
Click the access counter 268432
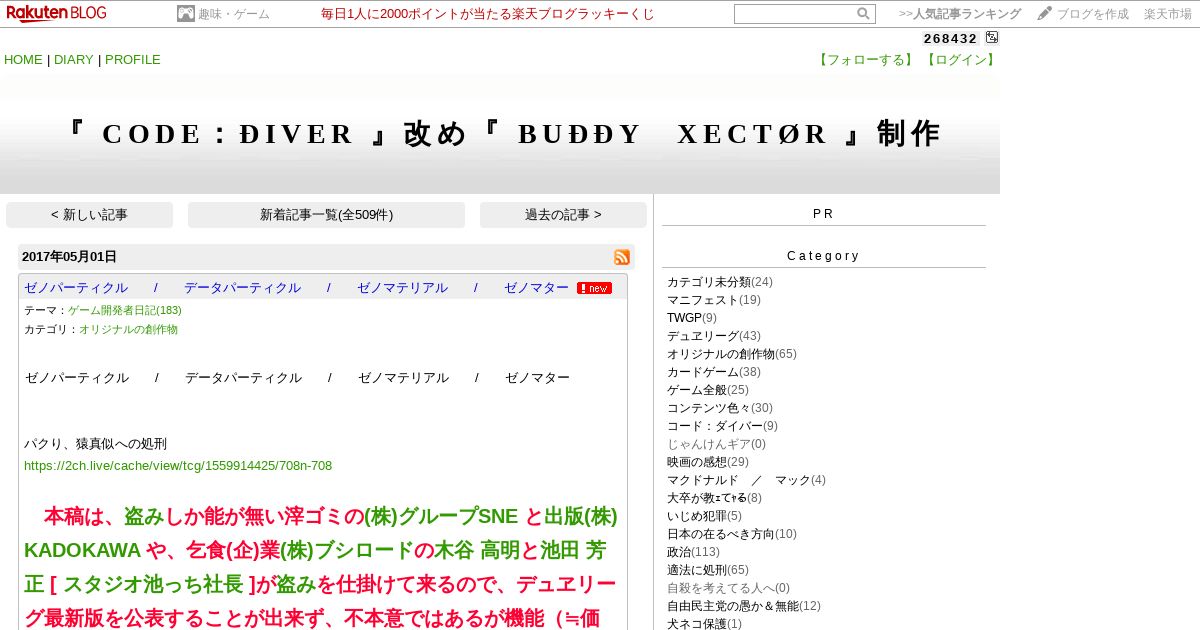coord(950,38)
